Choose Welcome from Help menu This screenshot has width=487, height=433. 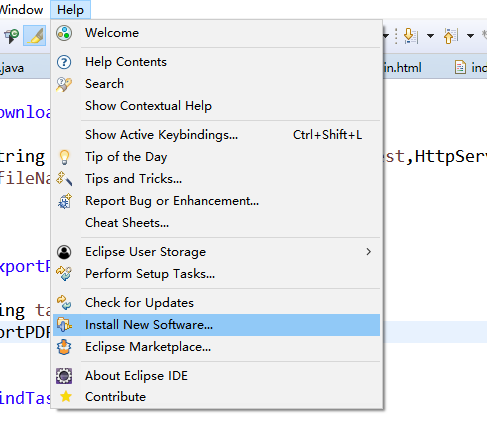(216, 33)
